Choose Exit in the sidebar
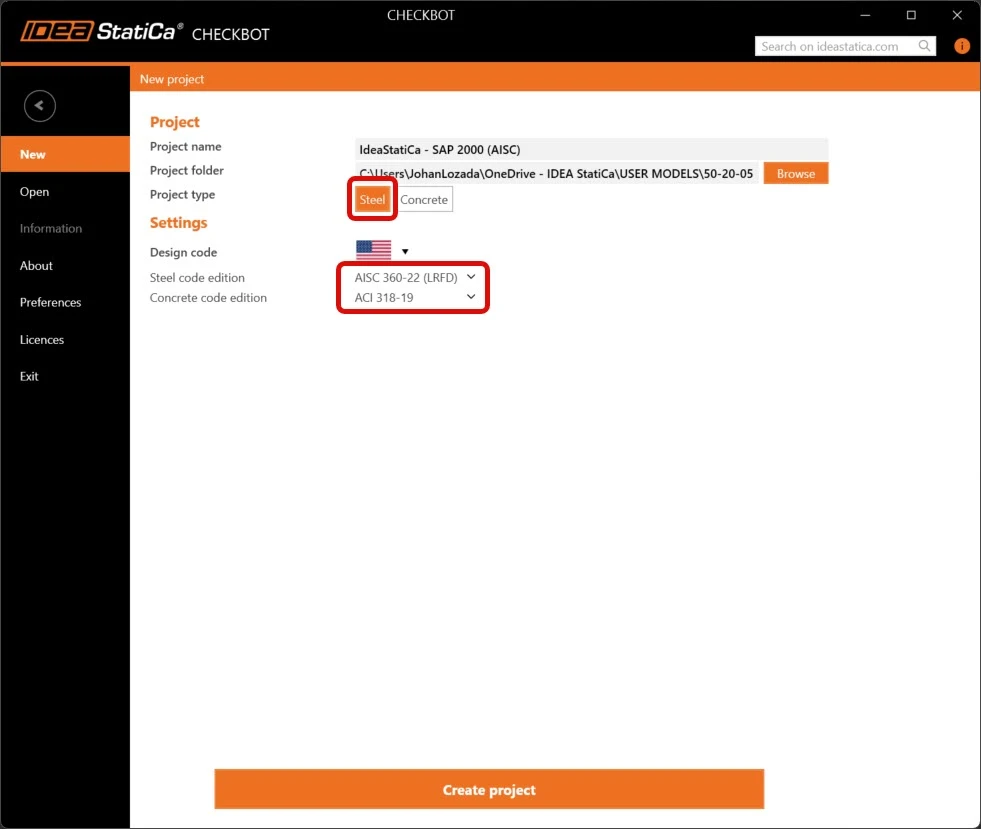 click(29, 376)
